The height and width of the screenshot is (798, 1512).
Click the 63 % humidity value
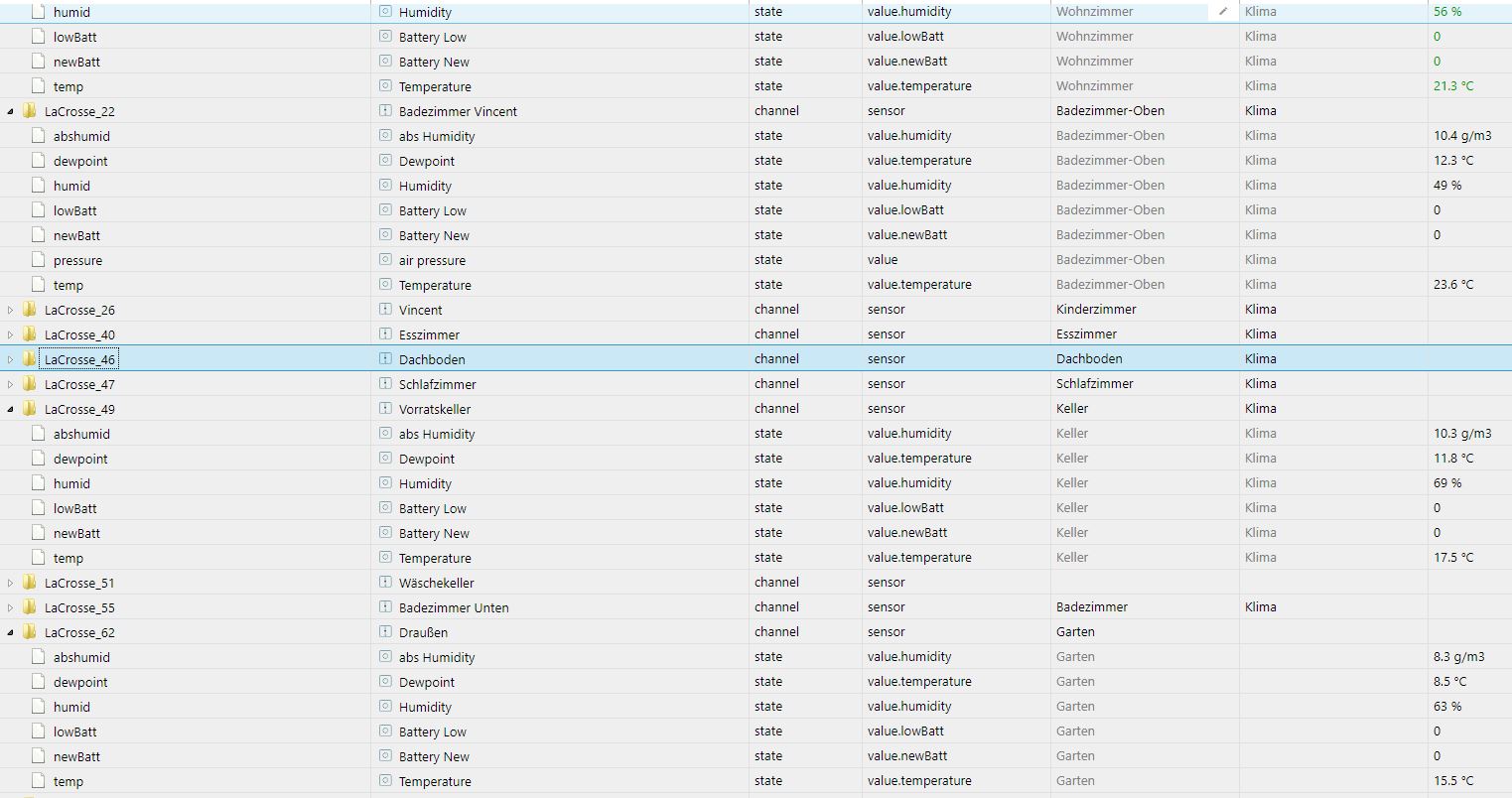coord(1447,707)
